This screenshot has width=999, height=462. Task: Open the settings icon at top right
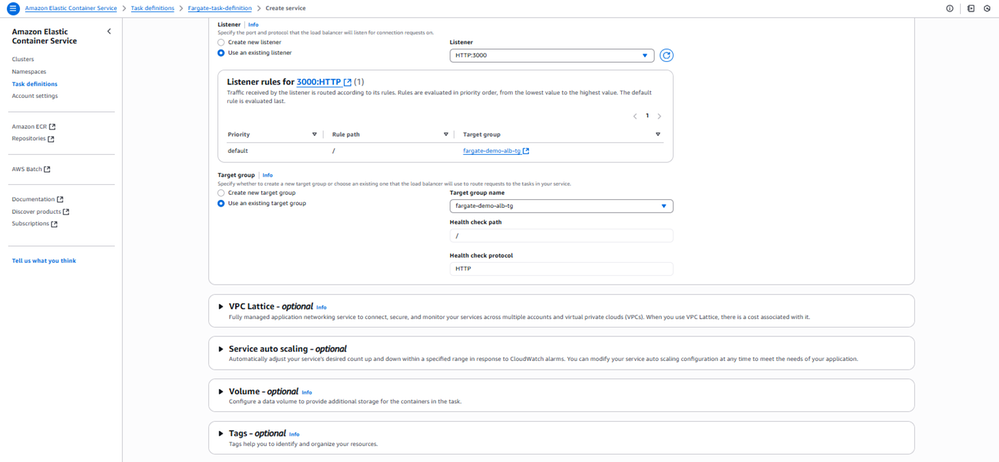pyautogui.click(x=987, y=8)
